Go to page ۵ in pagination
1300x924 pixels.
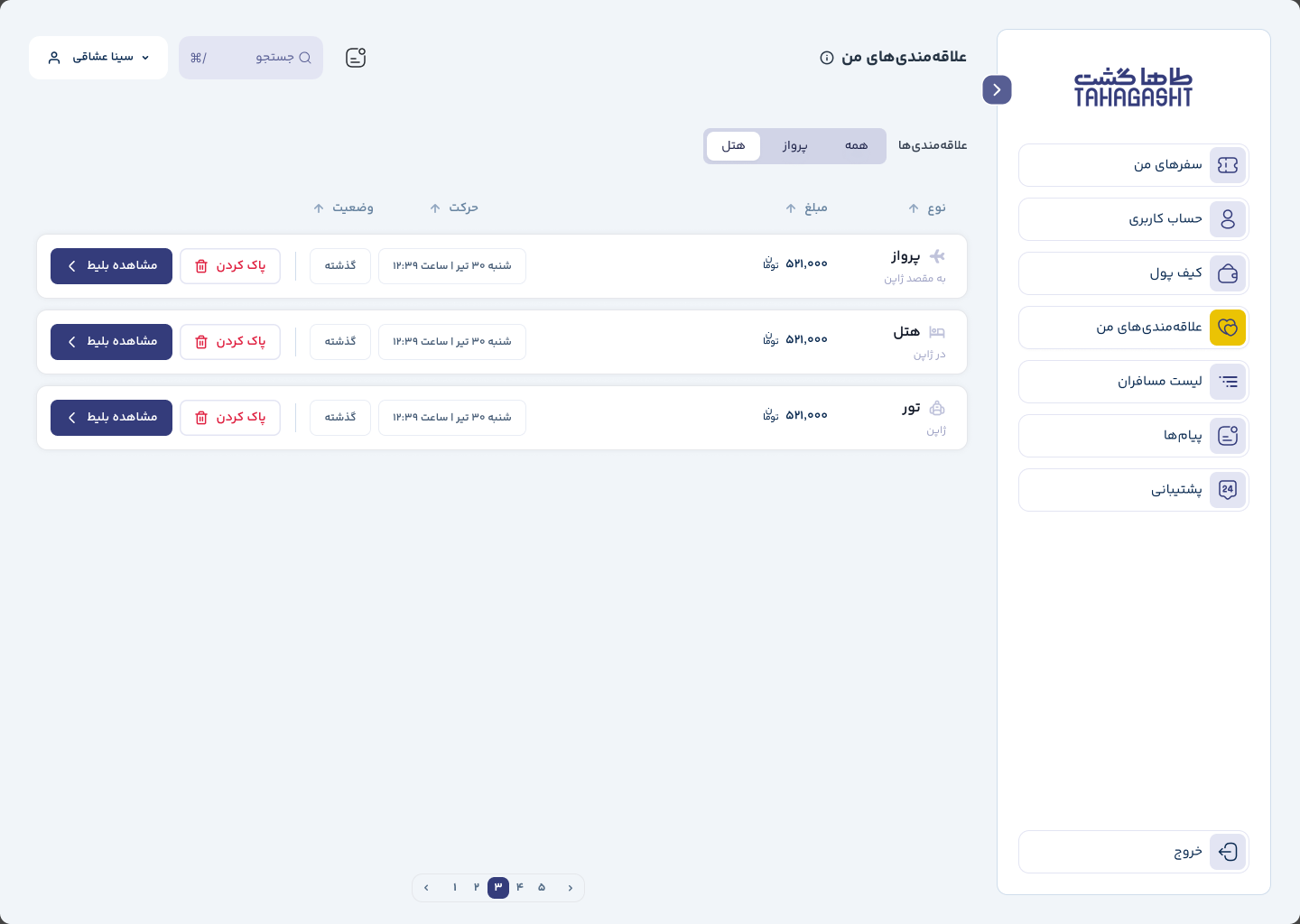(542, 888)
